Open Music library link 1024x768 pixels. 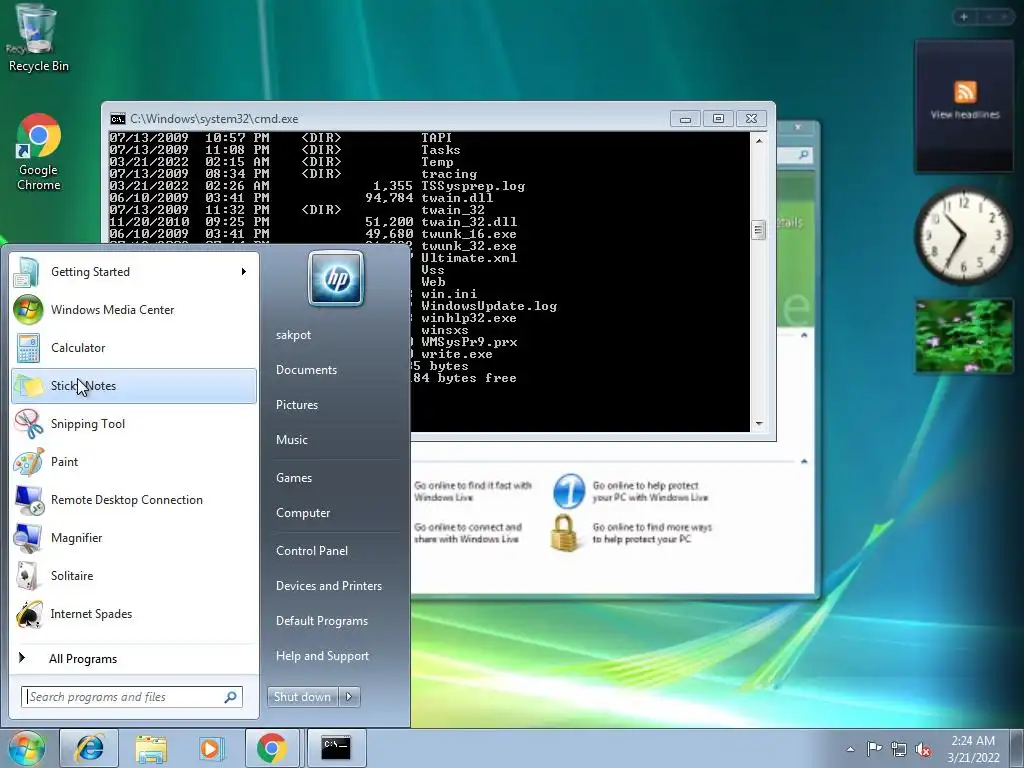291,440
